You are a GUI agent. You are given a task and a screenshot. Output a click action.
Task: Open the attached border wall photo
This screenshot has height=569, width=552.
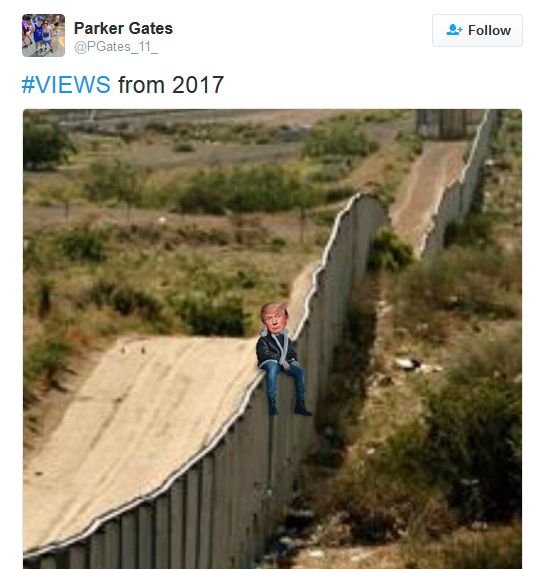[272, 339]
